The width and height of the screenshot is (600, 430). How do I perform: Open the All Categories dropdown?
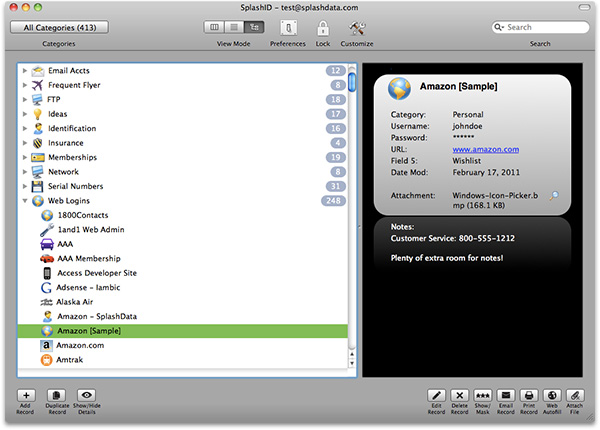pyautogui.click(x=59, y=28)
